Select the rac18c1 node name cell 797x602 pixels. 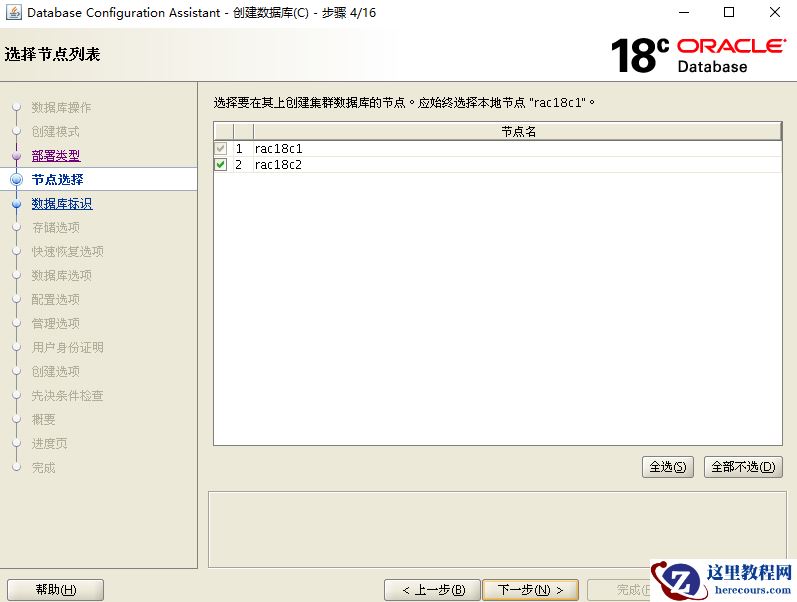pyautogui.click(x=517, y=148)
